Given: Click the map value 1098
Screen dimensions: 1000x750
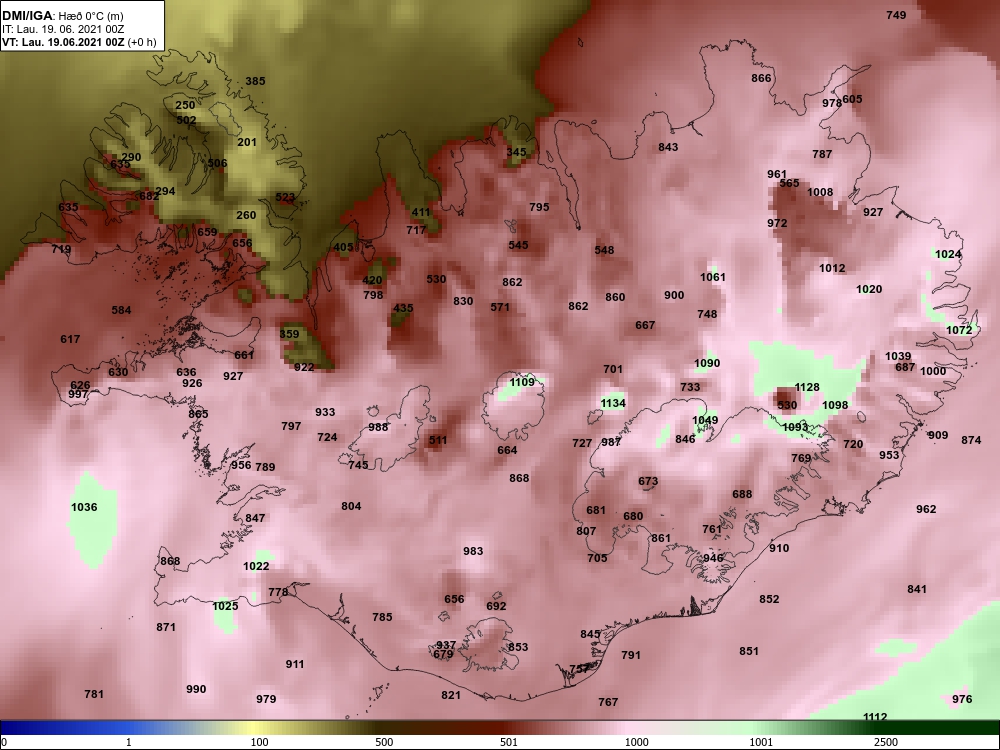Looking at the screenshot, I should (835, 405).
